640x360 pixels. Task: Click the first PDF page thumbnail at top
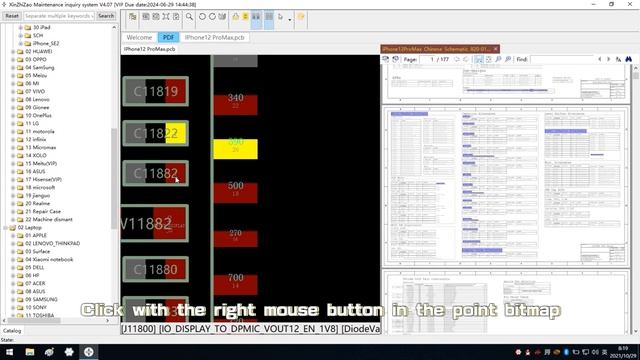[x=505, y=83]
